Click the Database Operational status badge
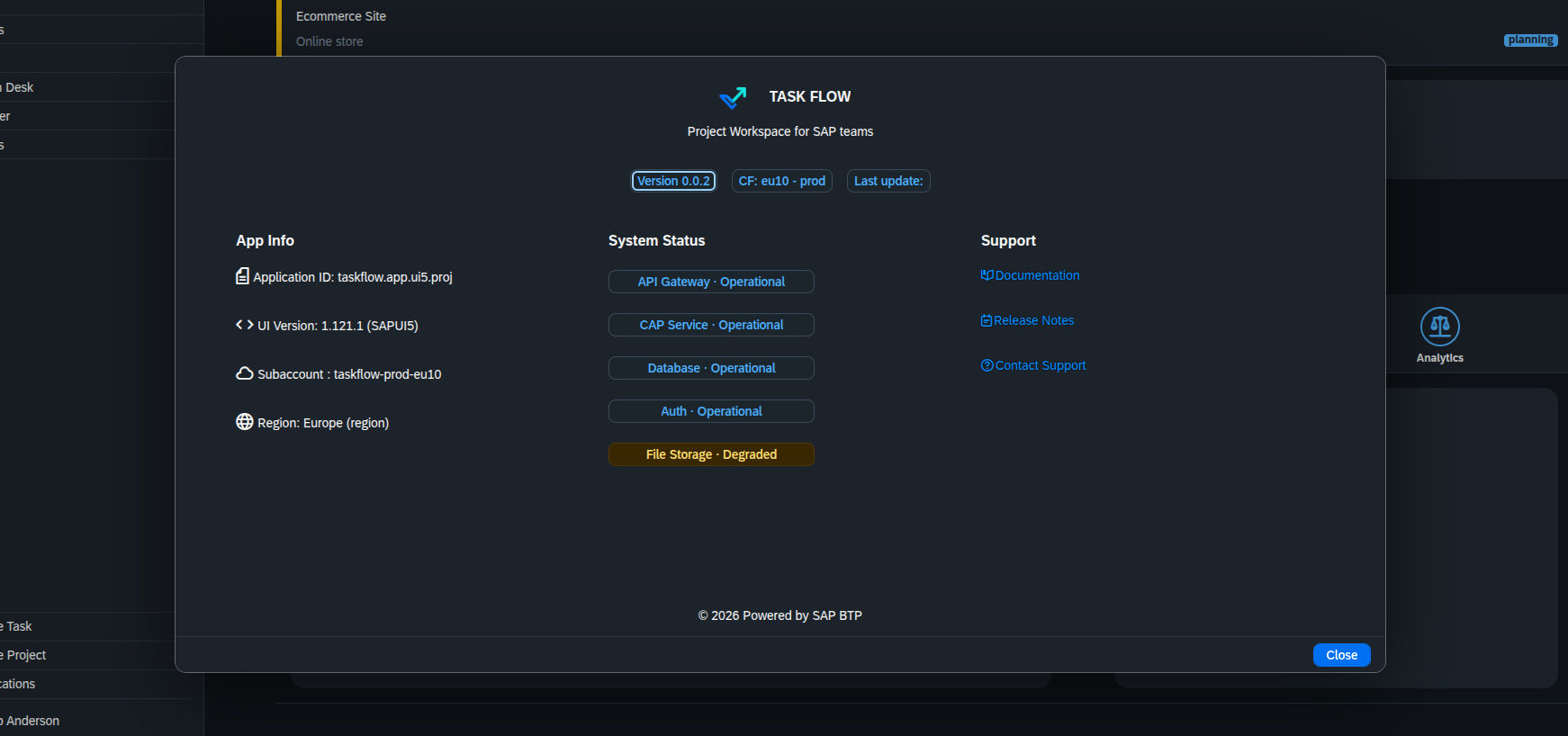 [x=711, y=368]
